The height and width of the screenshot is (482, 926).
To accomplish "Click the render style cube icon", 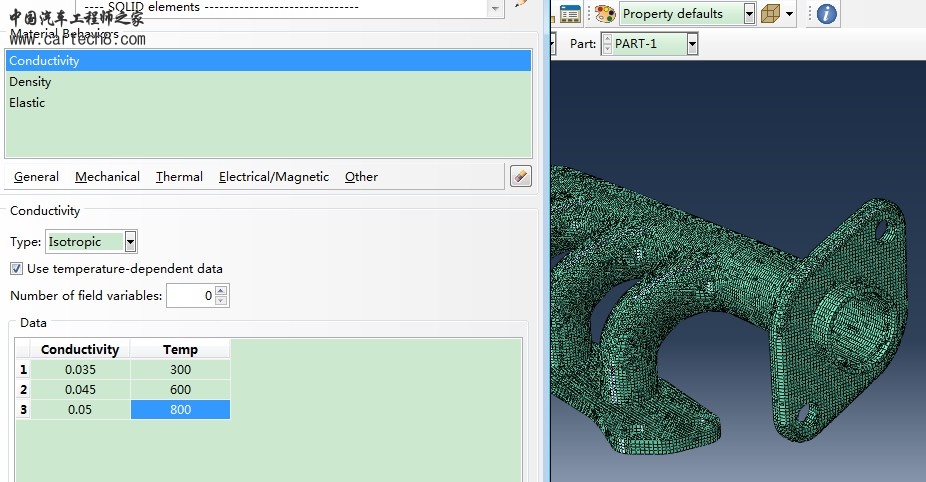I will tap(770, 14).
